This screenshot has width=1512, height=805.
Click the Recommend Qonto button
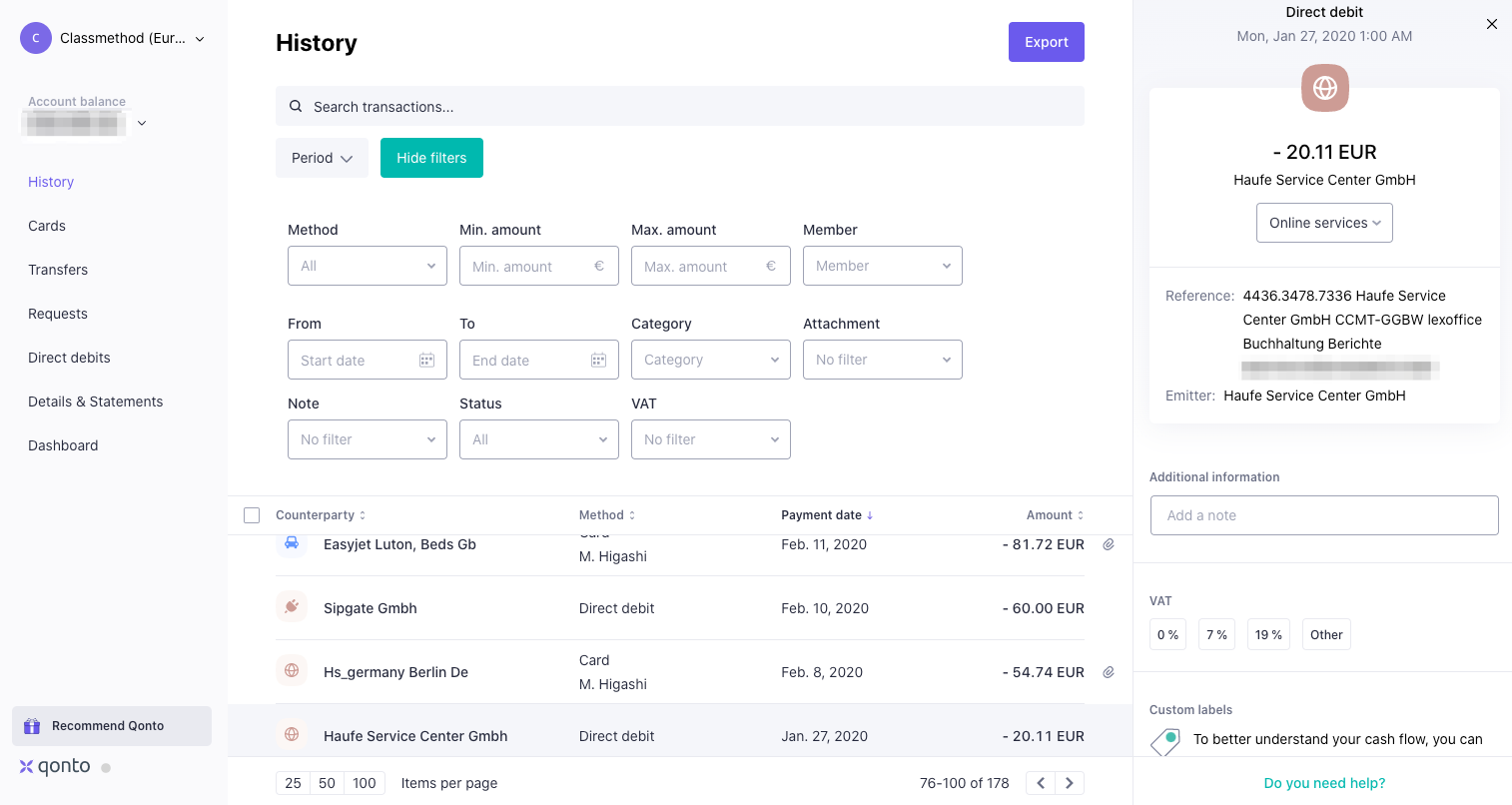pos(112,726)
